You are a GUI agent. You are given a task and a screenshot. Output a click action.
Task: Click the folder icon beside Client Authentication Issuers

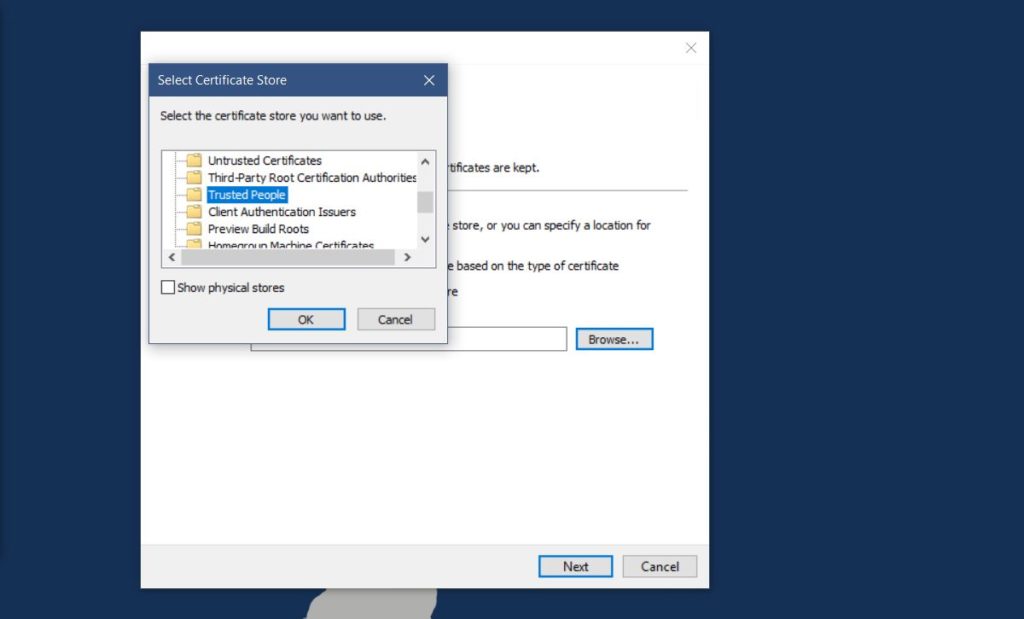tap(195, 211)
